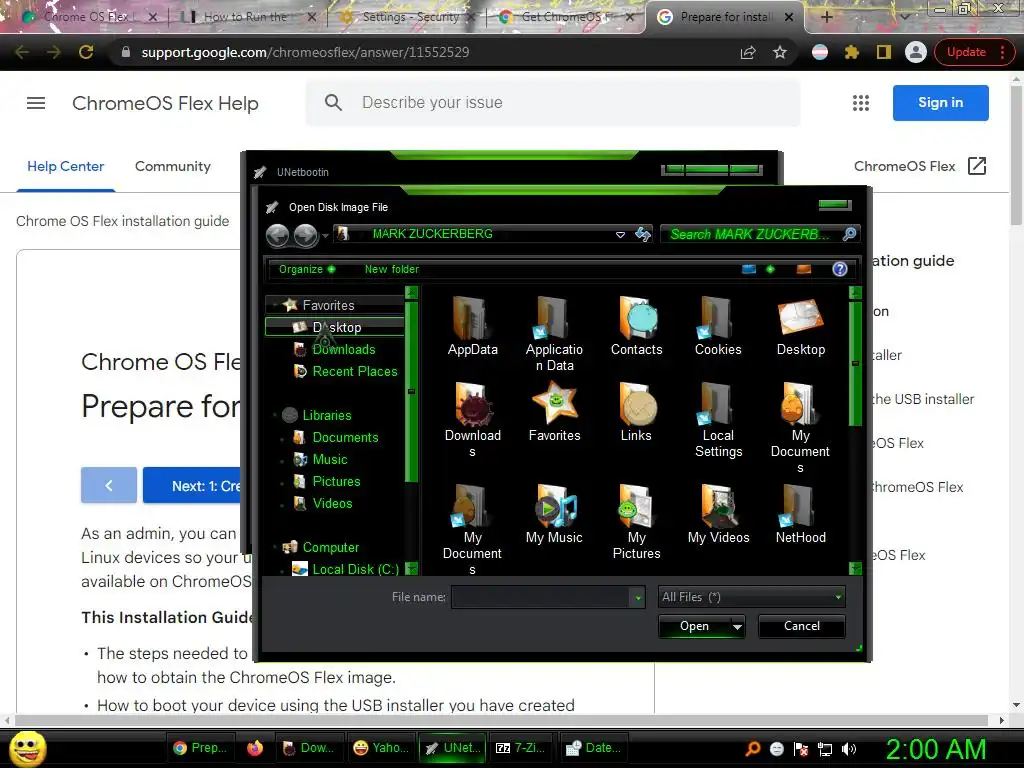Select Local Disk (C:) in navigation pane
This screenshot has height=768, width=1024.
(345, 569)
